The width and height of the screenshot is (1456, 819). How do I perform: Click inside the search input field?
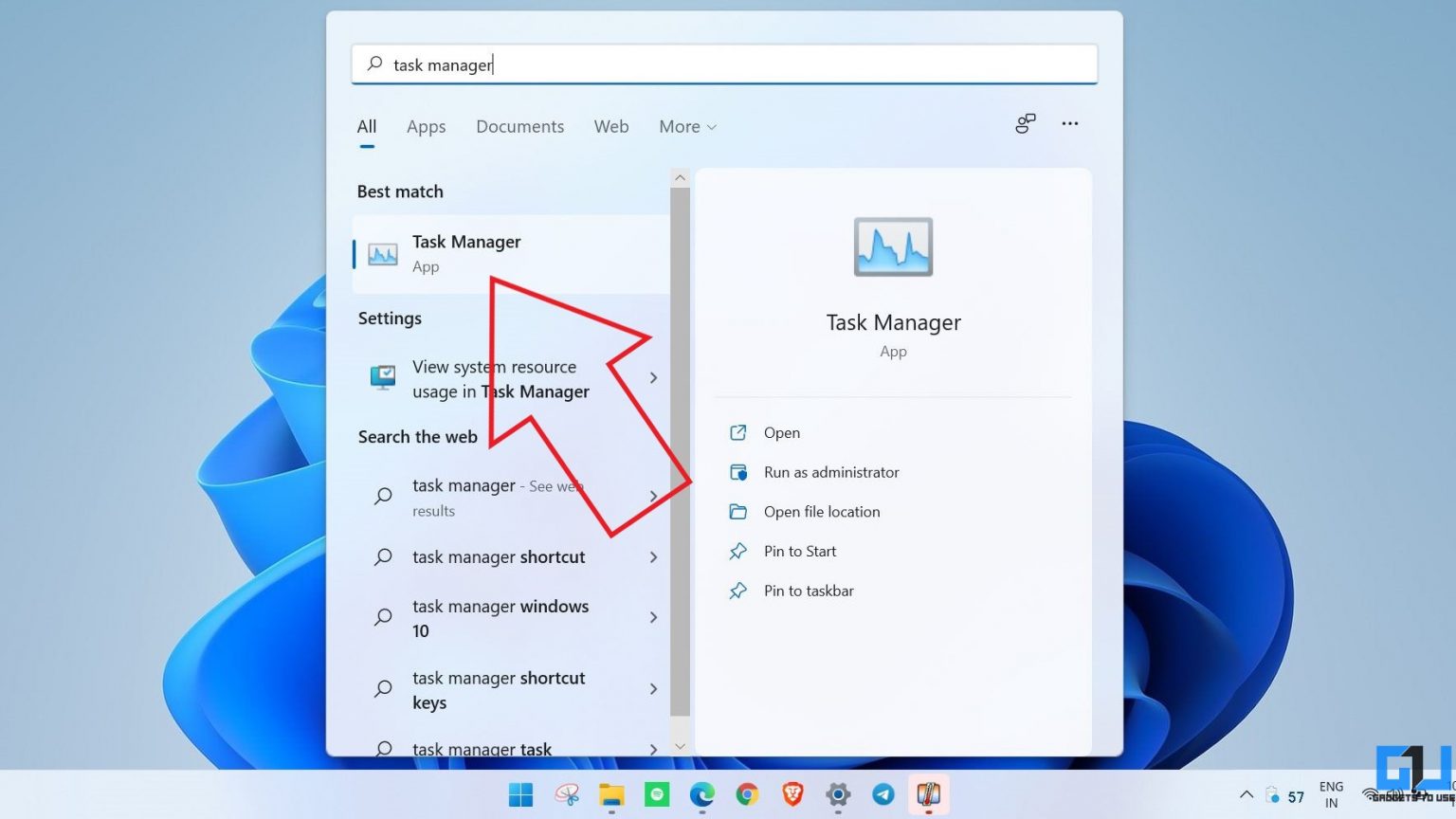(x=725, y=64)
